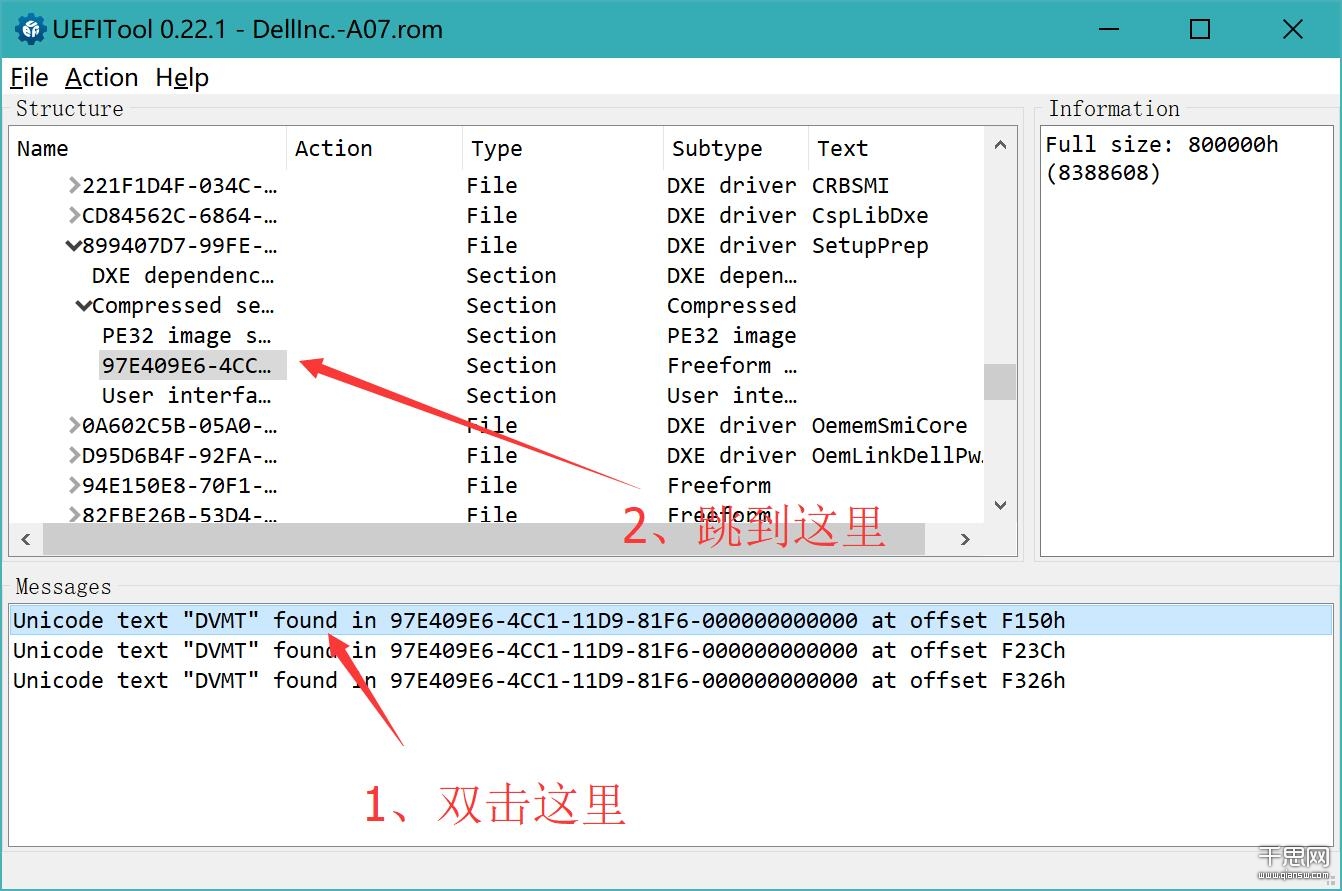Collapse the Compressed section node
The height and width of the screenshot is (891, 1342).
click(83, 305)
